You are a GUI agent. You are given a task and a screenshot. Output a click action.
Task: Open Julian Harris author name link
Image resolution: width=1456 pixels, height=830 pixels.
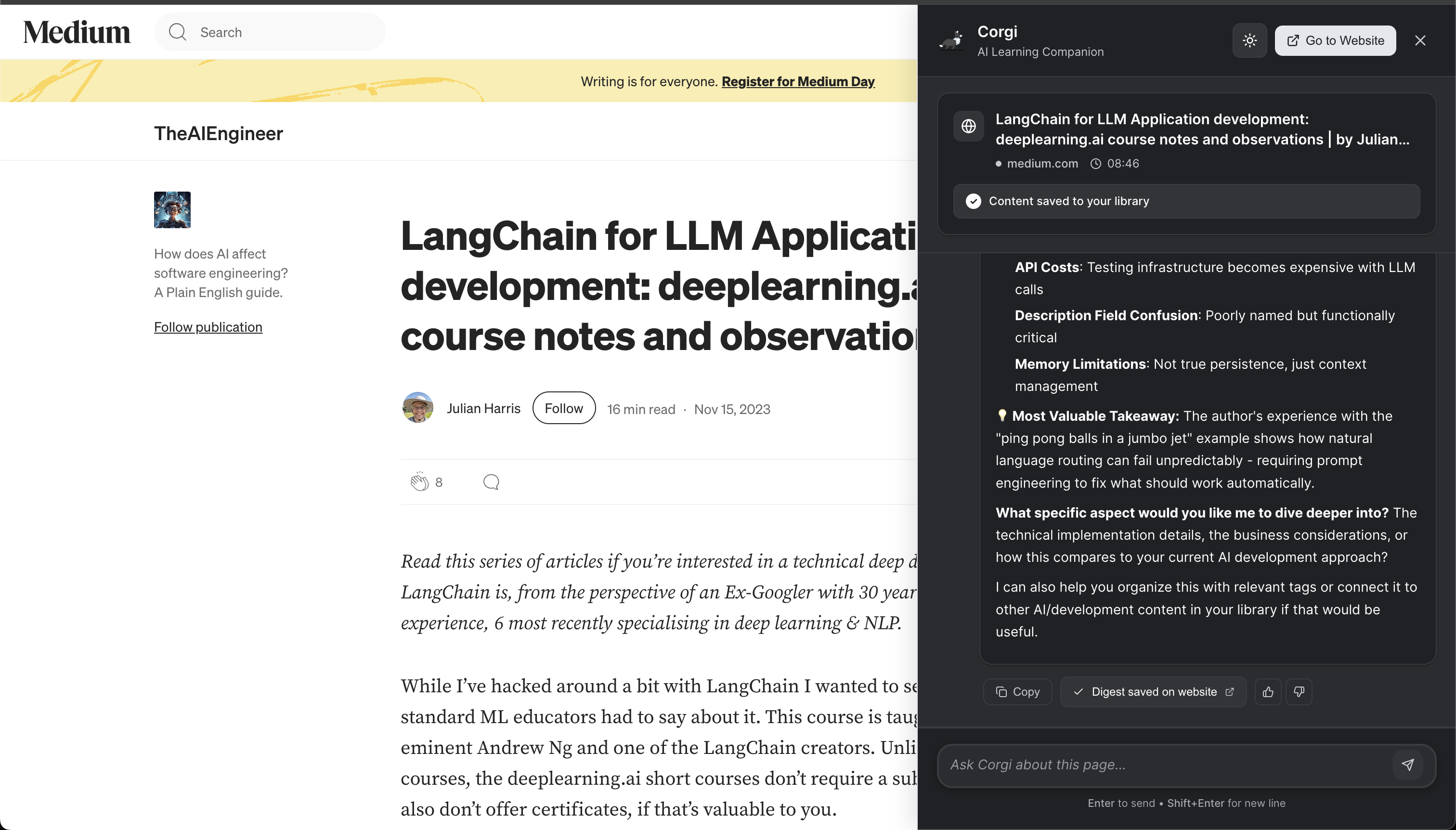(483, 408)
